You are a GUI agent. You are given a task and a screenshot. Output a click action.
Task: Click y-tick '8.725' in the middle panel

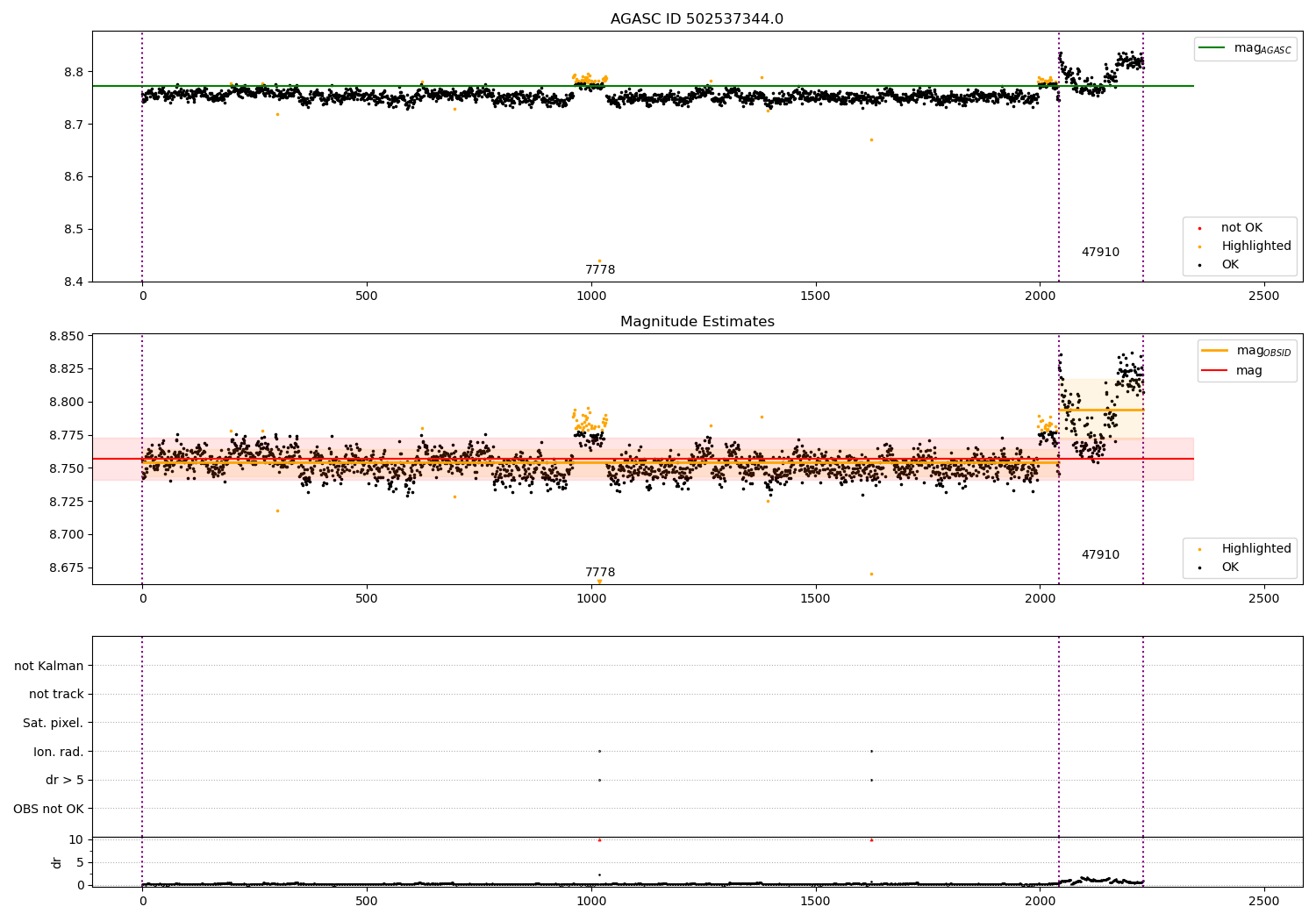[67, 502]
